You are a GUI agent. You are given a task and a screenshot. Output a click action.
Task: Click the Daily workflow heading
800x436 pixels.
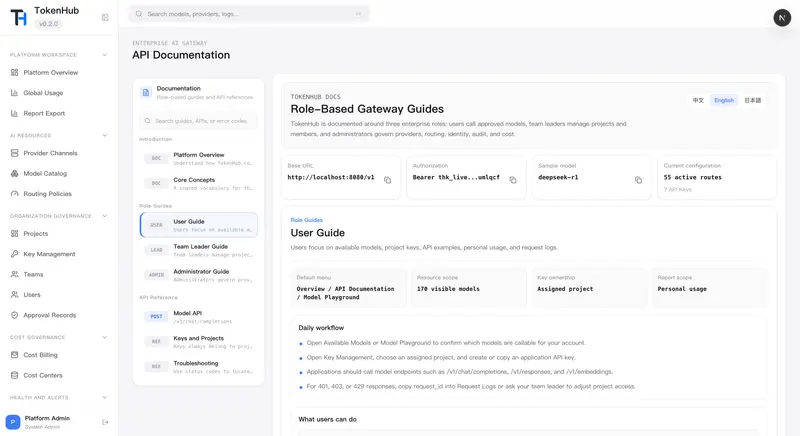321,328
